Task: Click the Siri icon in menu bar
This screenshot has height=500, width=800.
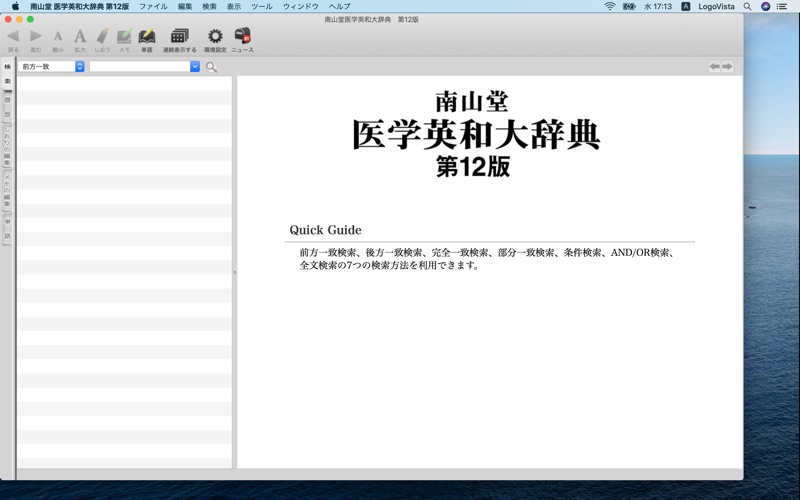Action: coord(765,7)
